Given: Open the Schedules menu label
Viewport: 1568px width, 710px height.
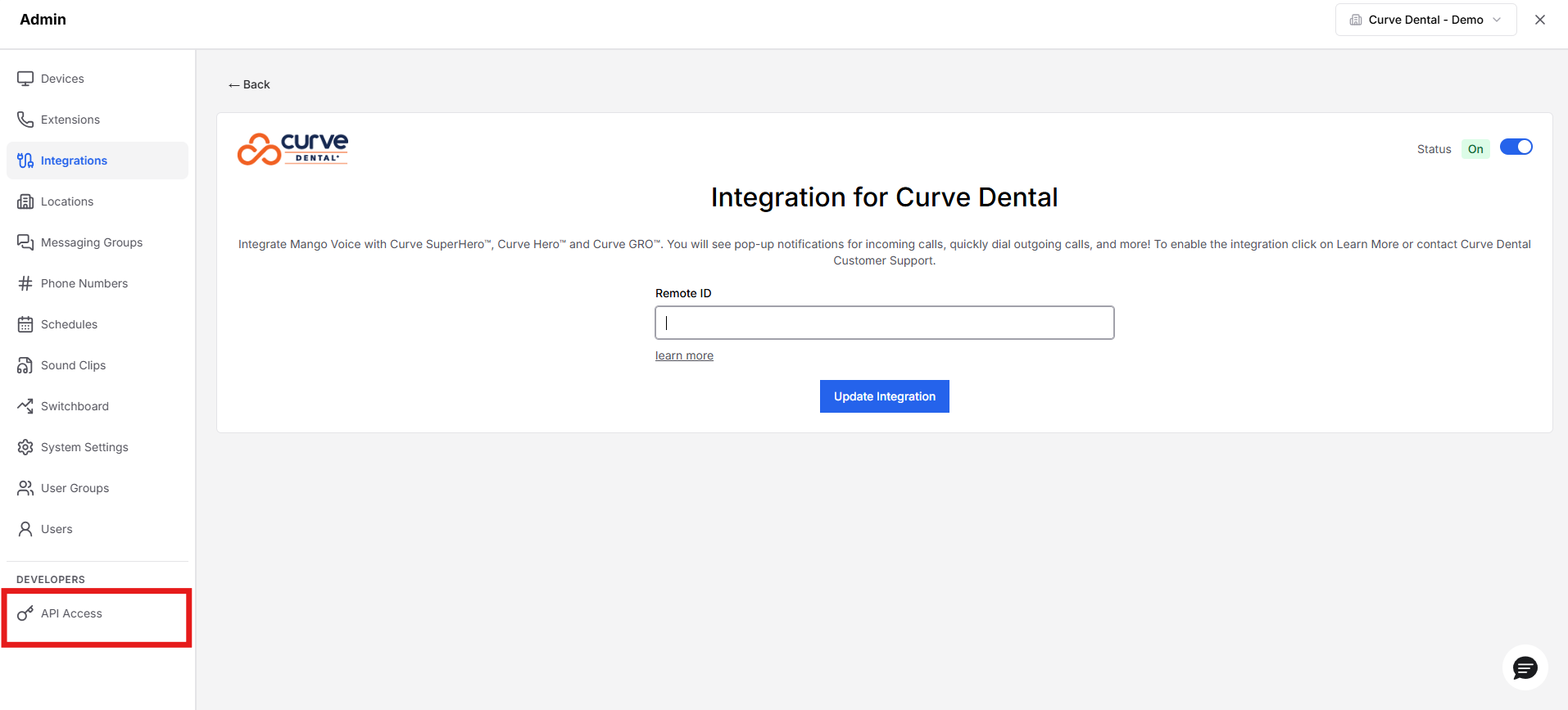Looking at the screenshot, I should pyautogui.click(x=69, y=324).
